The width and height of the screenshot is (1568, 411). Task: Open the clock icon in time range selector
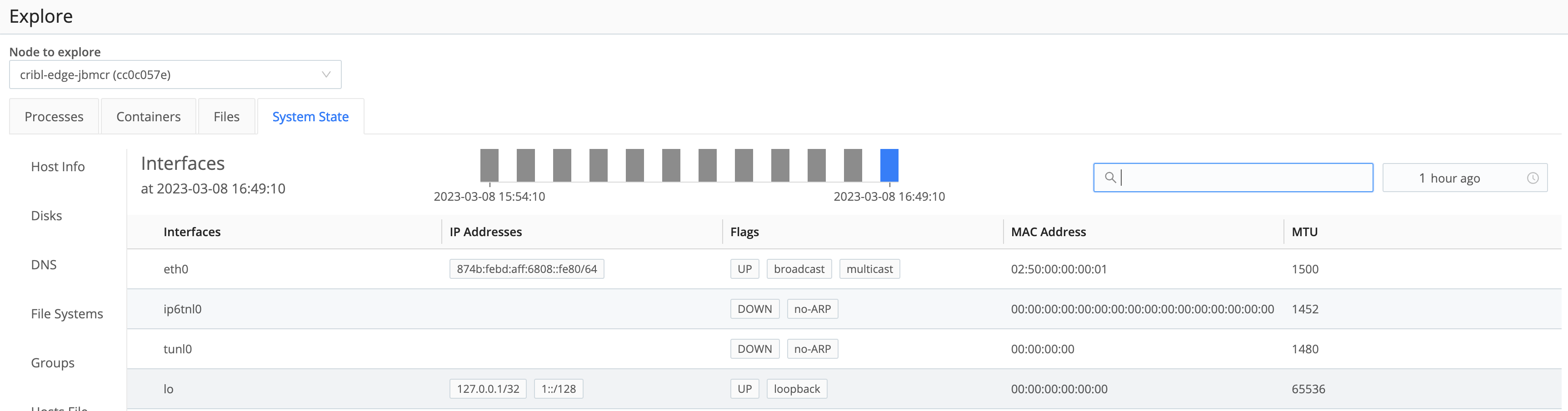pyautogui.click(x=1533, y=178)
